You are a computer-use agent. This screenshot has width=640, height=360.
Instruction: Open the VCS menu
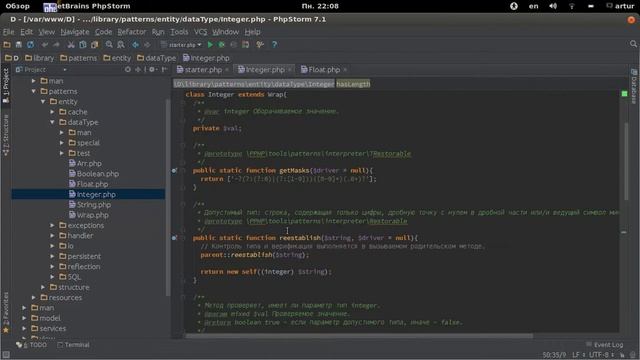tap(200, 32)
